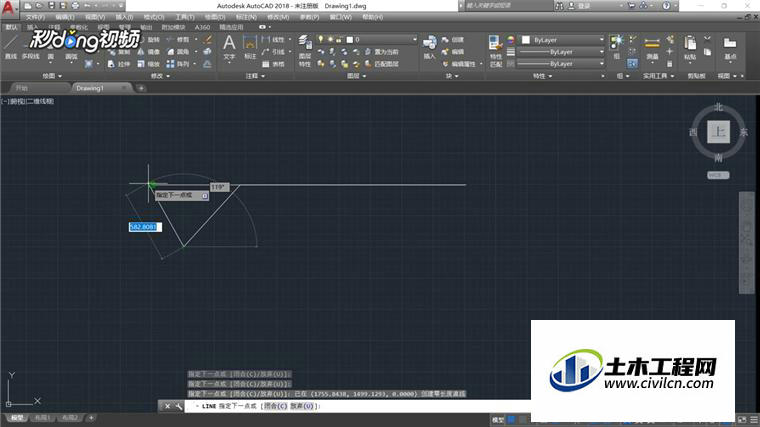Click Undo (放弃) option in command line
Viewport: 760px width, 427px height.
[x=303, y=406]
